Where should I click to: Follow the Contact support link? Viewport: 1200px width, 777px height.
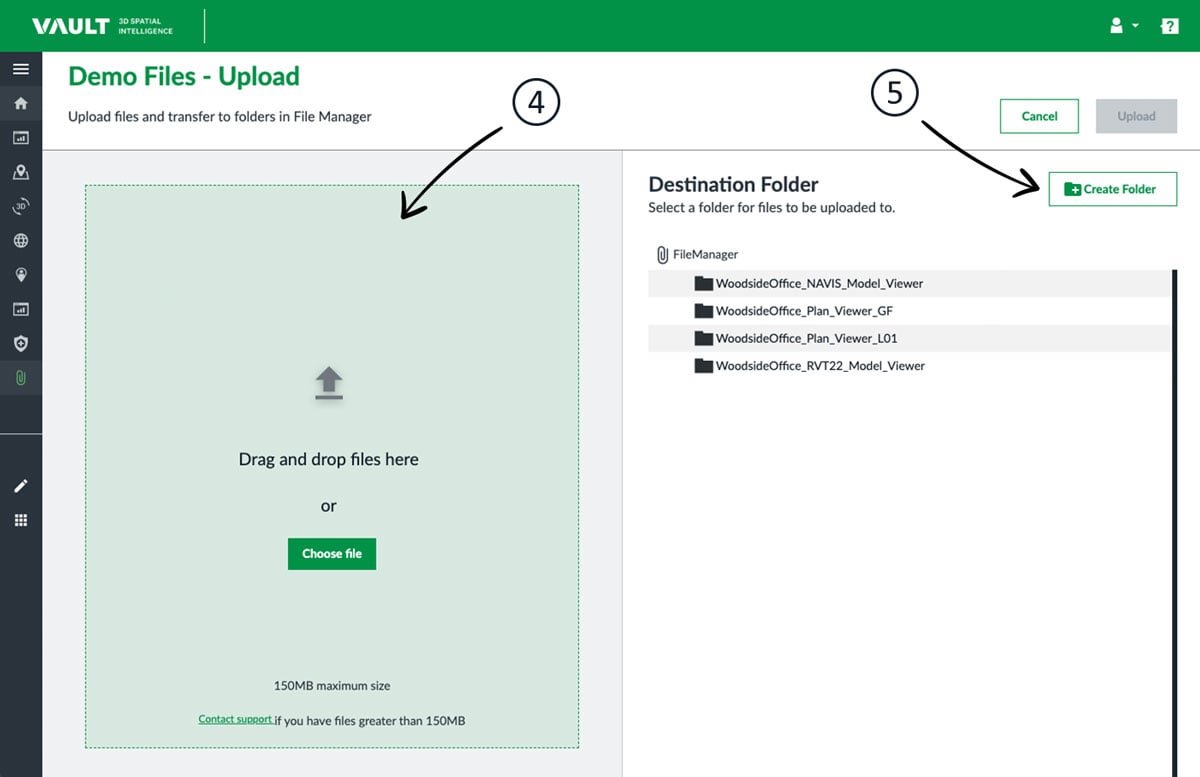coord(235,719)
